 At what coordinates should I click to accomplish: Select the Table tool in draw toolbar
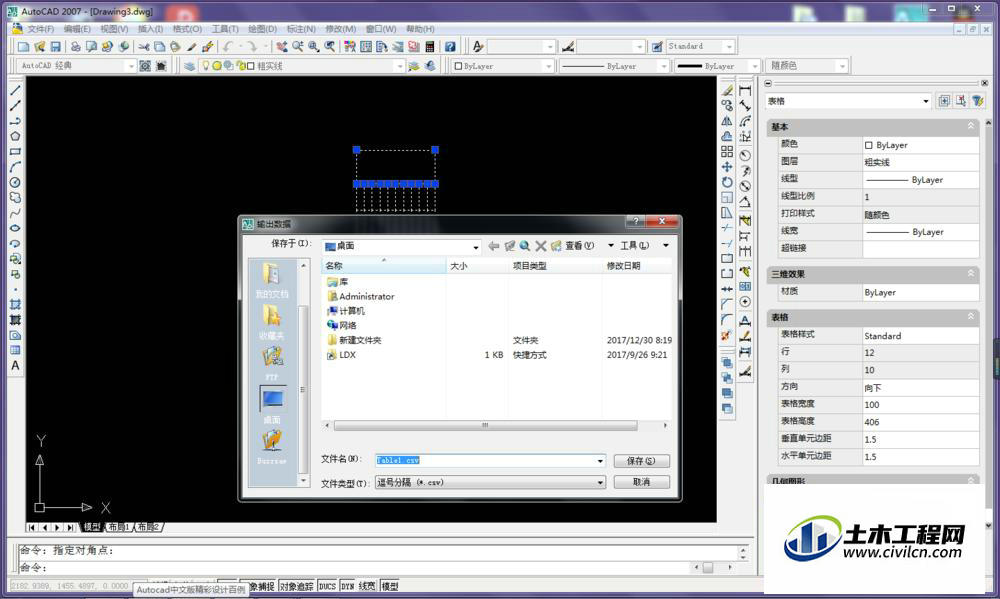pos(15,350)
